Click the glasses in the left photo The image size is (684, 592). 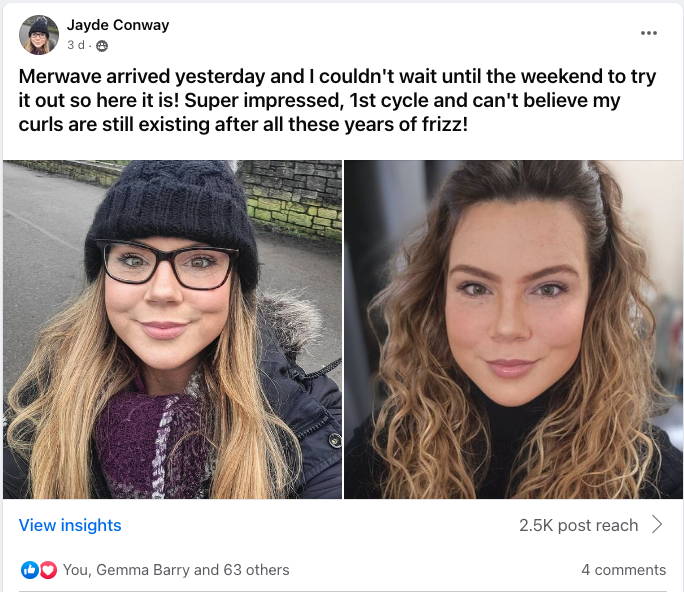point(168,265)
